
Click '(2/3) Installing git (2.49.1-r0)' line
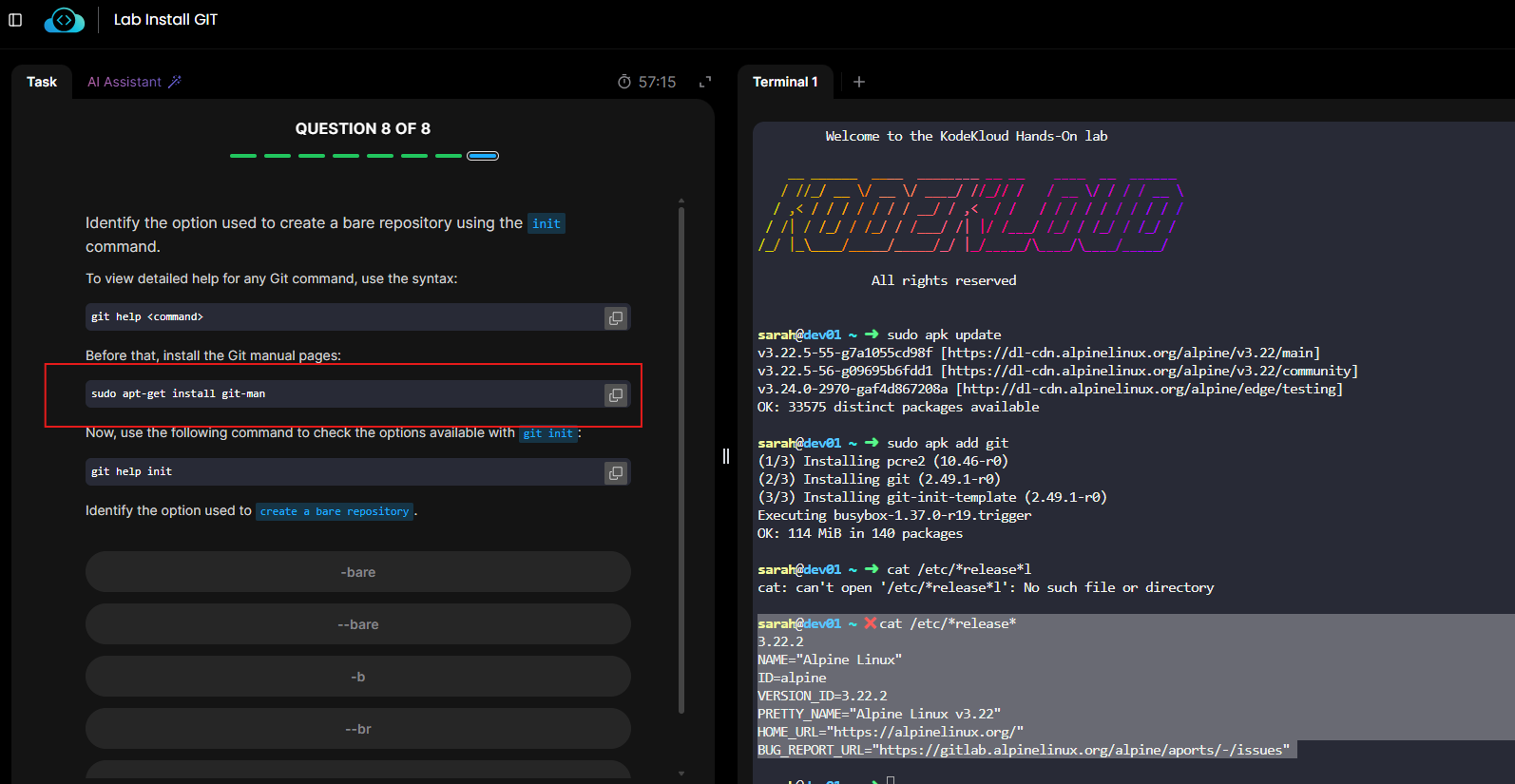pyautogui.click(x=879, y=479)
